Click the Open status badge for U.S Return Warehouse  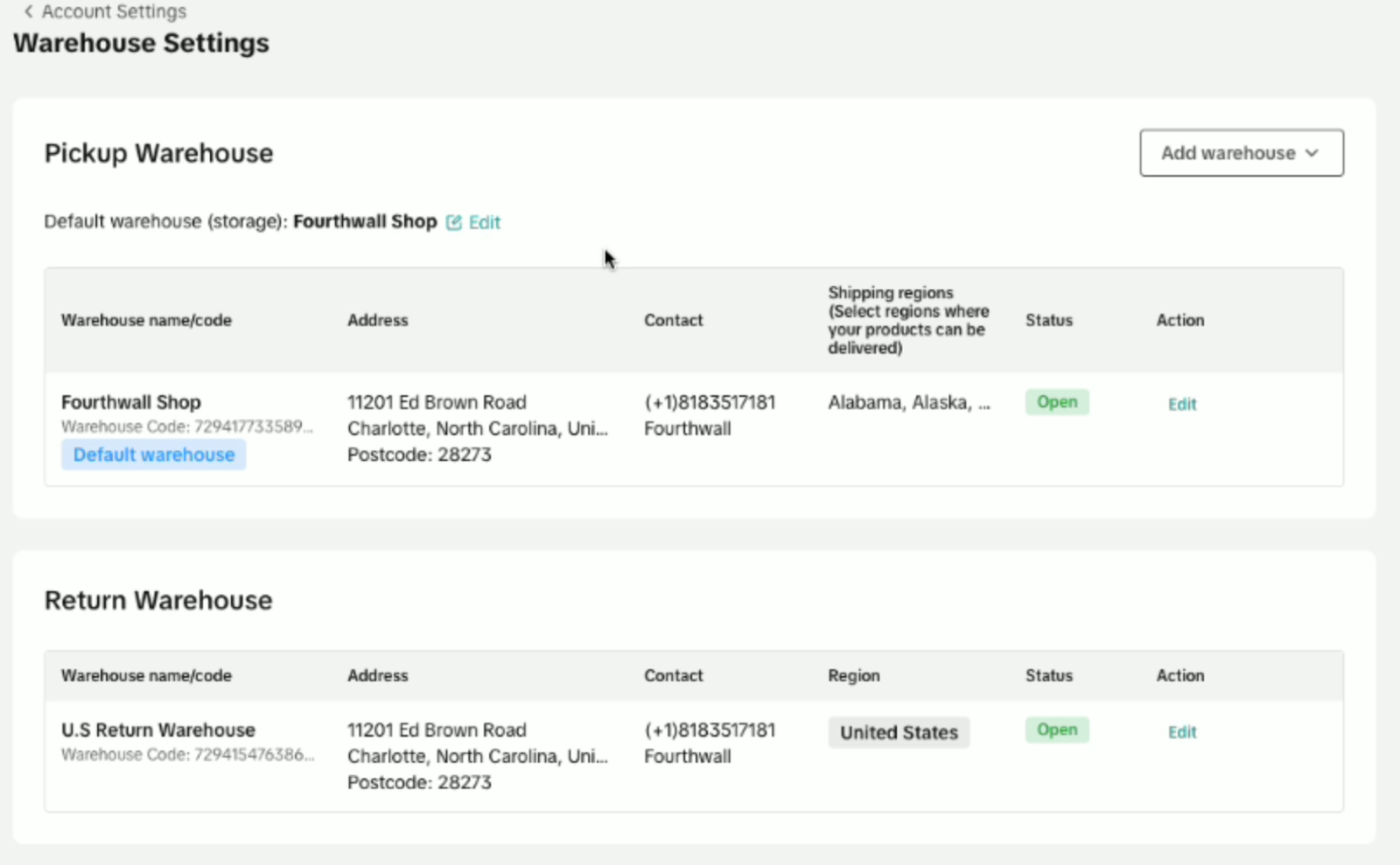1056,730
